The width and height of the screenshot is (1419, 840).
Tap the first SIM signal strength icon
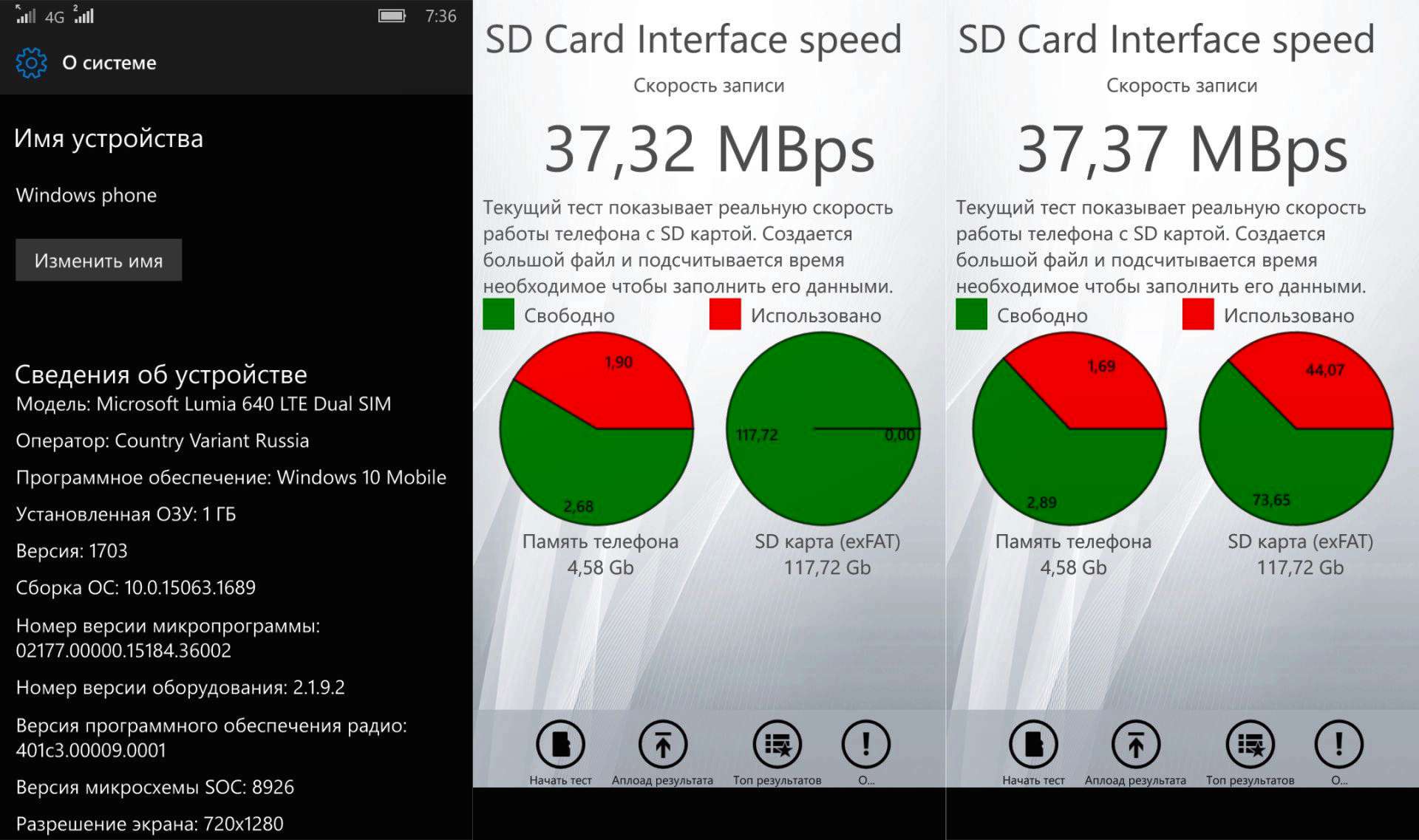point(26,16)
